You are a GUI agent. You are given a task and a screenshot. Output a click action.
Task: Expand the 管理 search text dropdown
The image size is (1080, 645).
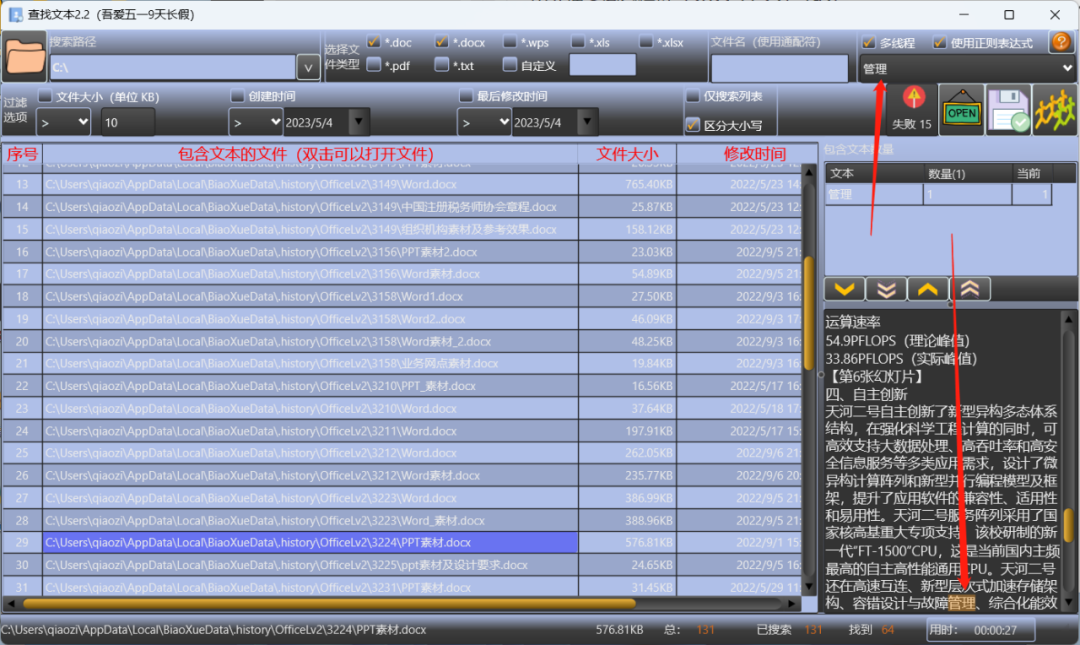(x=1067, y=68)
